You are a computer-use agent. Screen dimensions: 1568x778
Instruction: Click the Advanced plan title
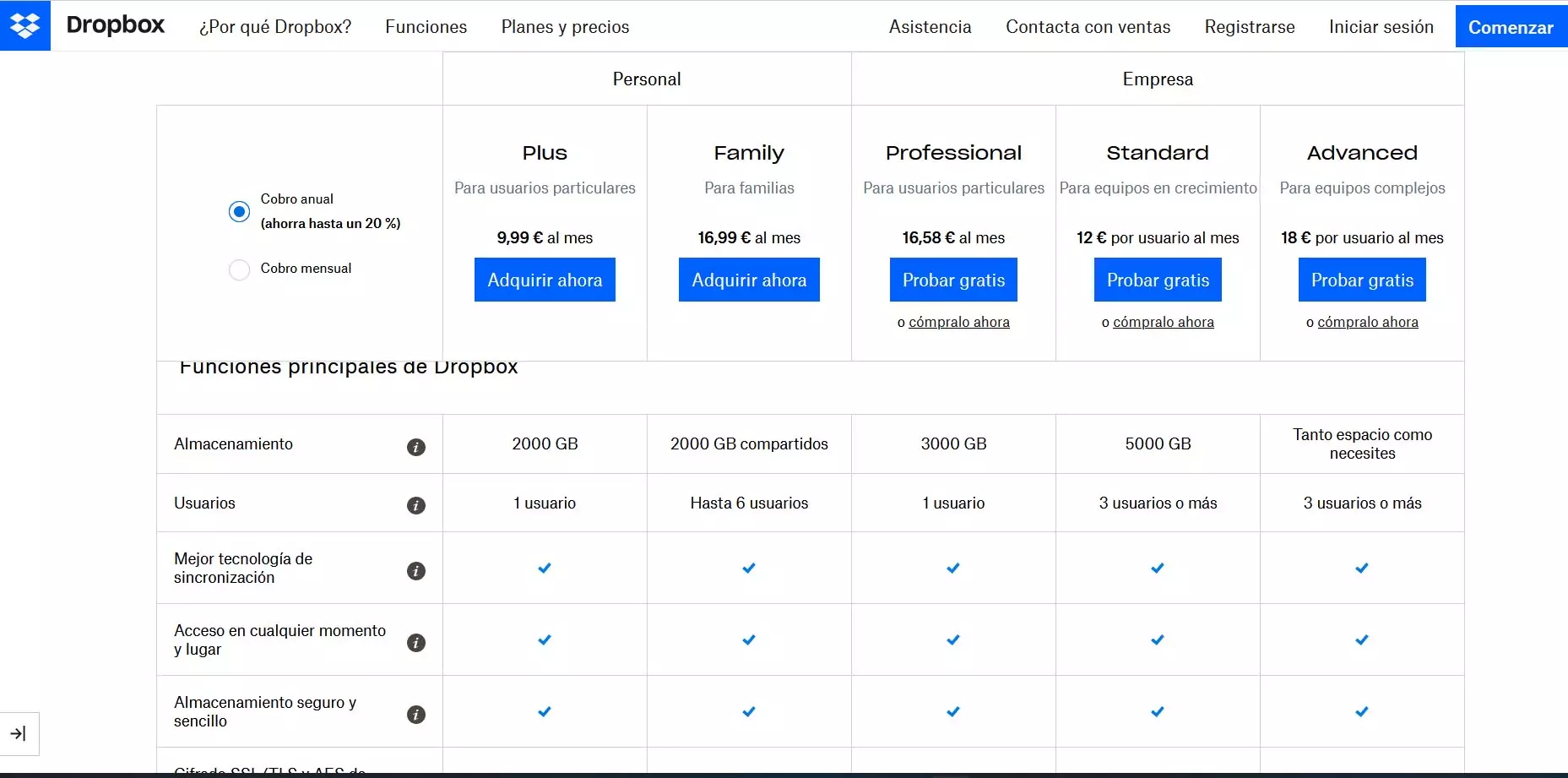point(1362,153)
